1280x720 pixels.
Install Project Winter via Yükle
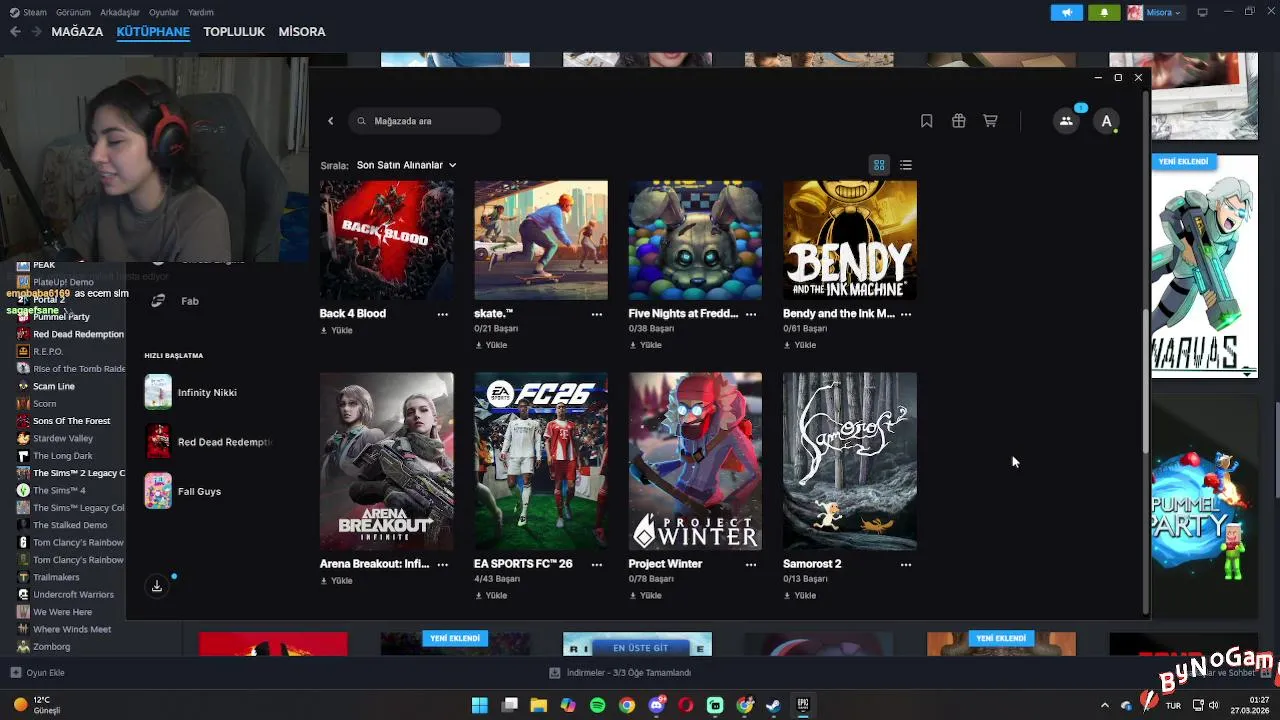point(645,595)
